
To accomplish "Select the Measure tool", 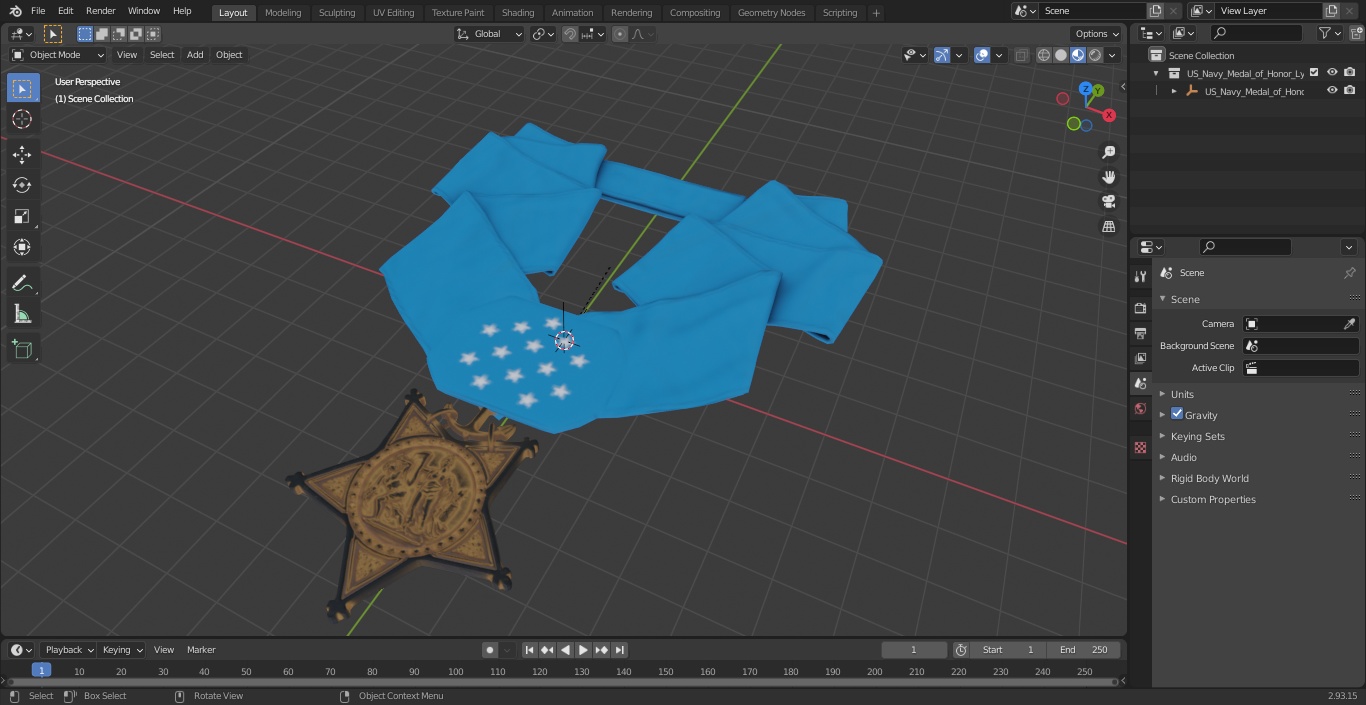I will point(22,315).
